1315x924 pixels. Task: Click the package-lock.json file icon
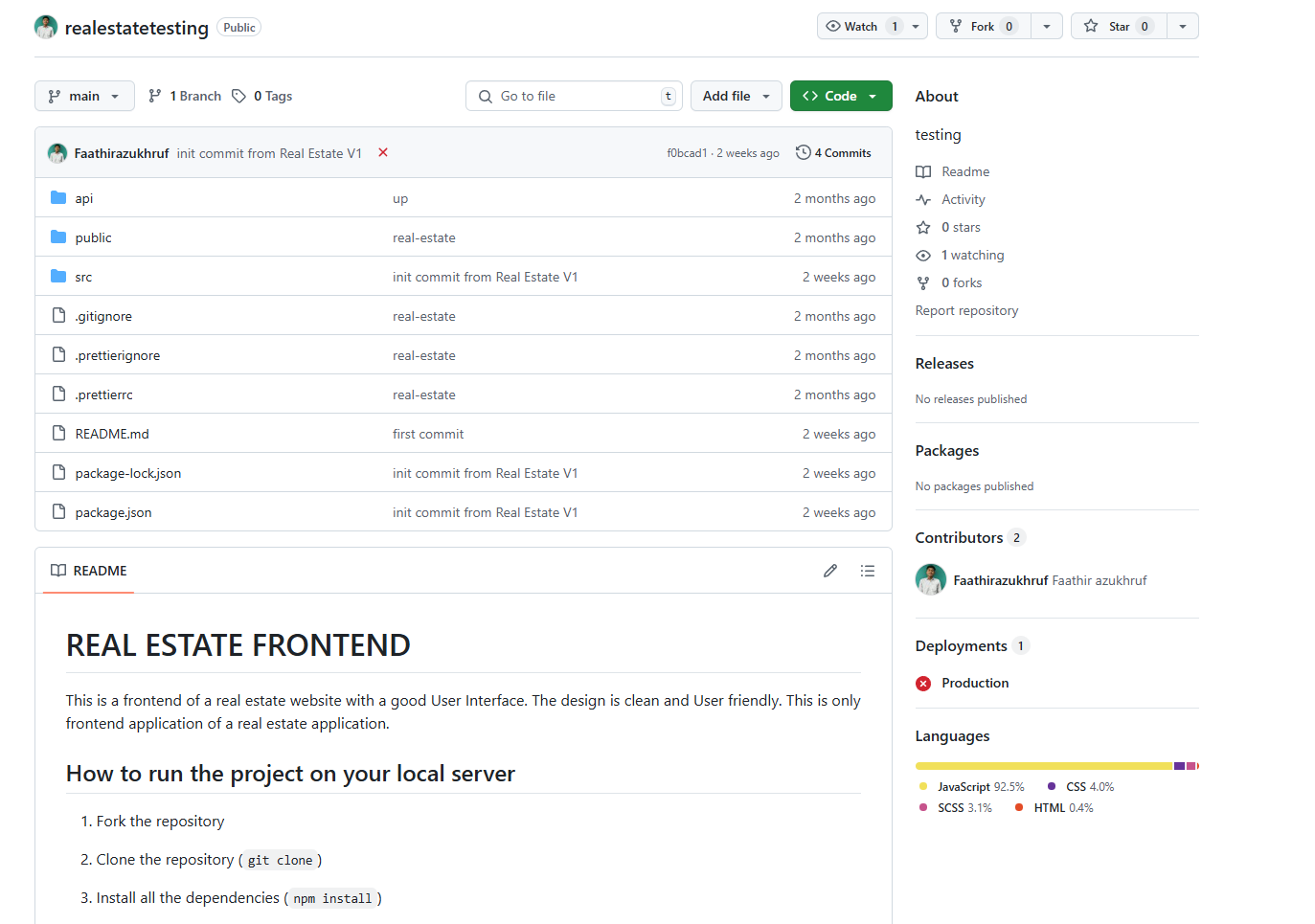pyautogui.click(x=58, y=473)
